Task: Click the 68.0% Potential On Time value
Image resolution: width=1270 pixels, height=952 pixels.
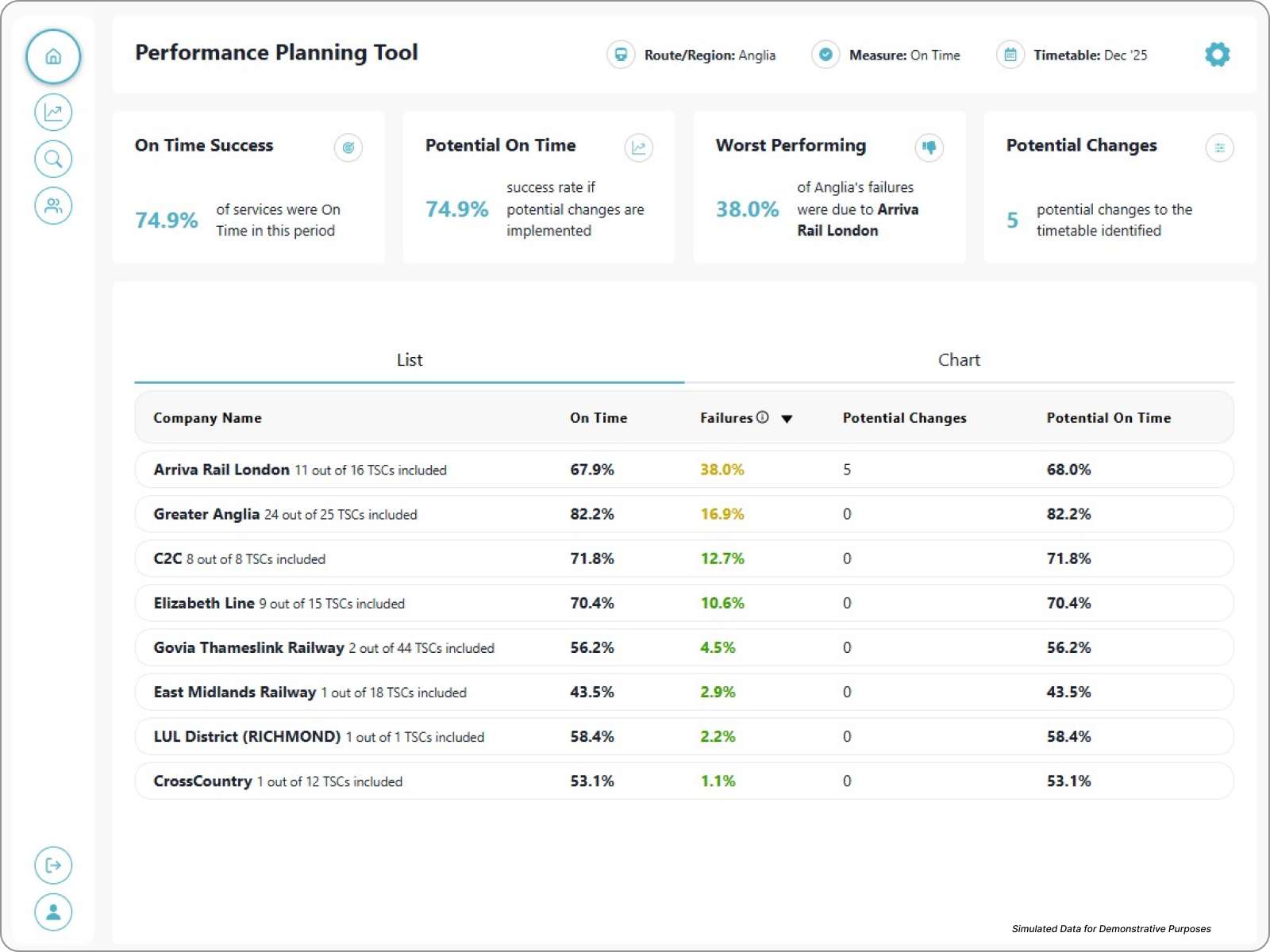Action: 1068,470
